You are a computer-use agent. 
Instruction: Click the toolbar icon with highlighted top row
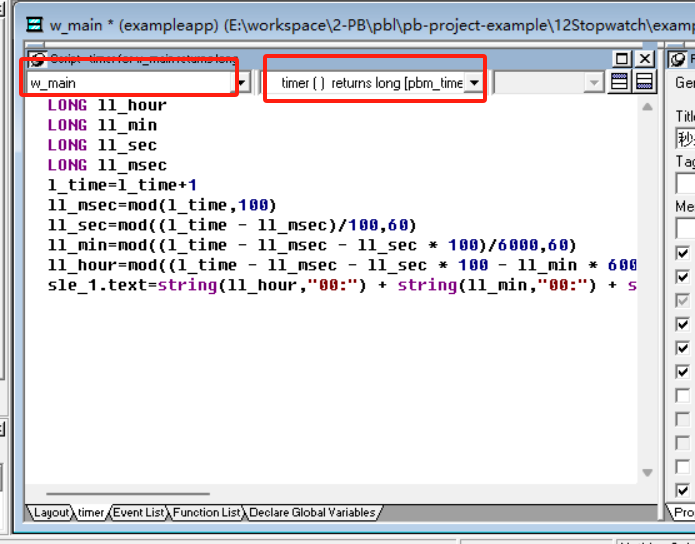point(619,82)
